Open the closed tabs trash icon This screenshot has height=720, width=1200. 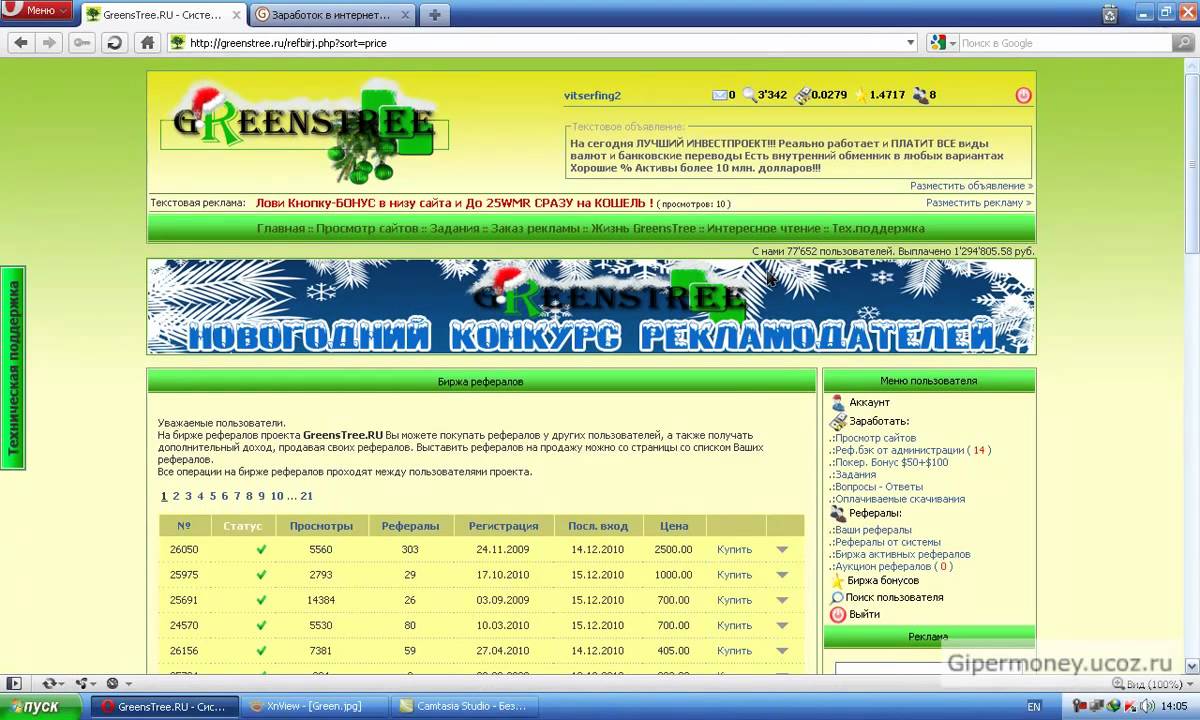pos(1110,14)
